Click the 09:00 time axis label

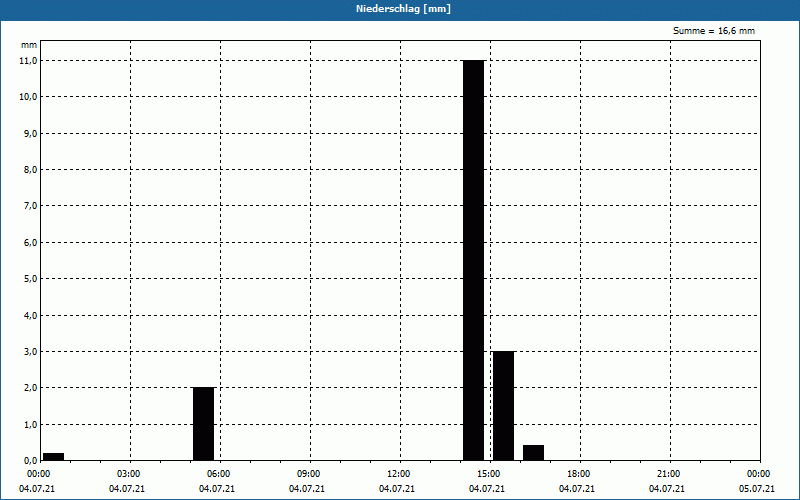coord(310,474)
